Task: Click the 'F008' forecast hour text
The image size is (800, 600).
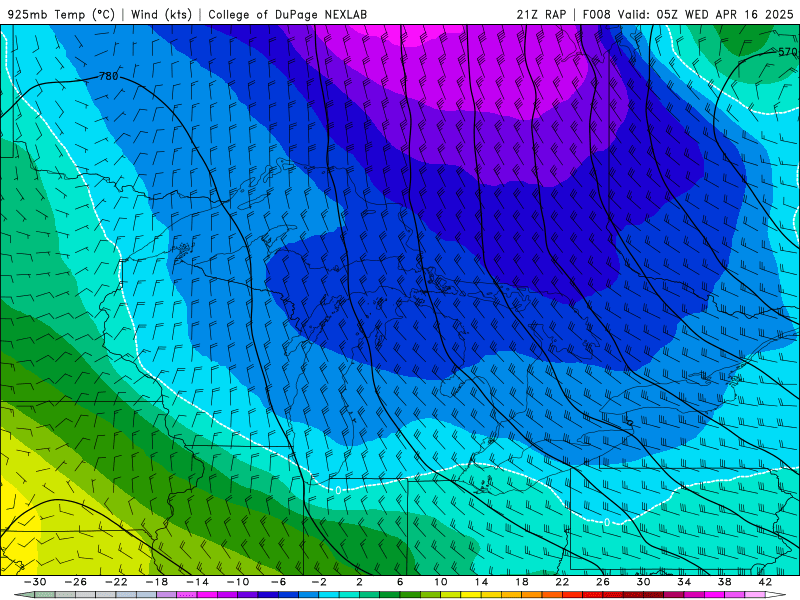Action: pyautogui.click(x=597, y=14)
